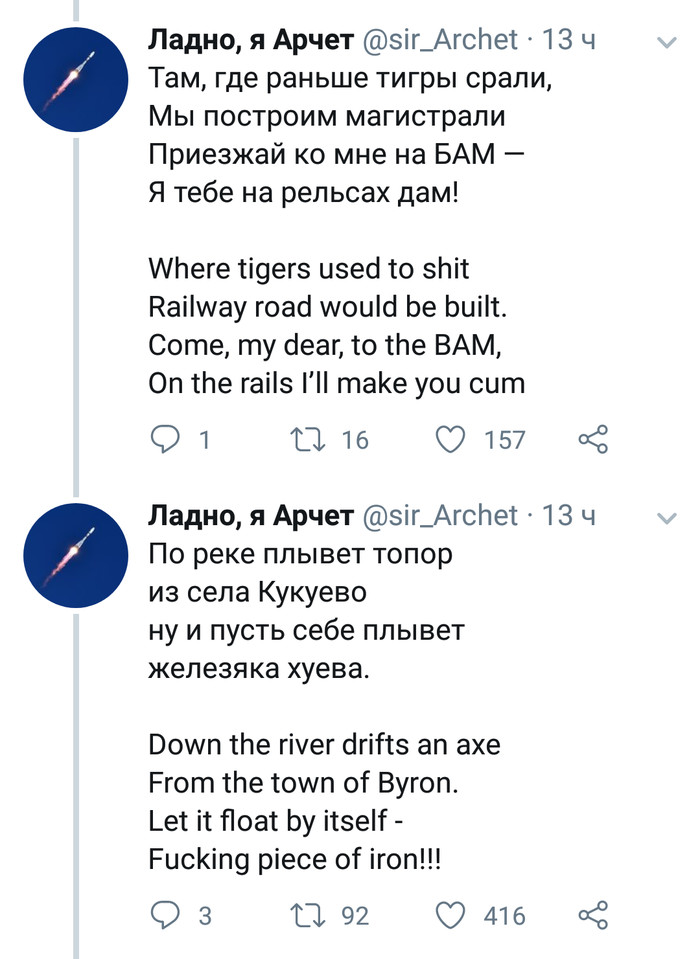Like the tweet with 416 likes
The height and width of the screenshot is (959, 700).
(453, 915)
